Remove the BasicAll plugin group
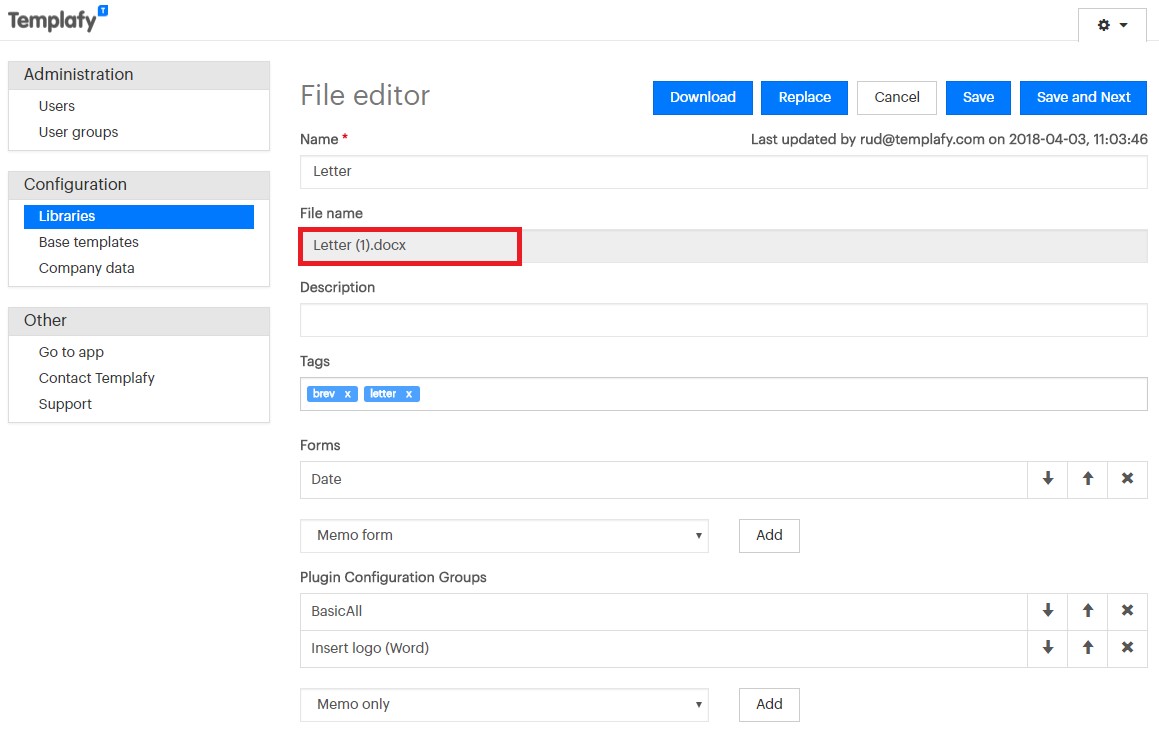Image resolution: width=1159 pixels, height=730 pixels. point(1127,611)
